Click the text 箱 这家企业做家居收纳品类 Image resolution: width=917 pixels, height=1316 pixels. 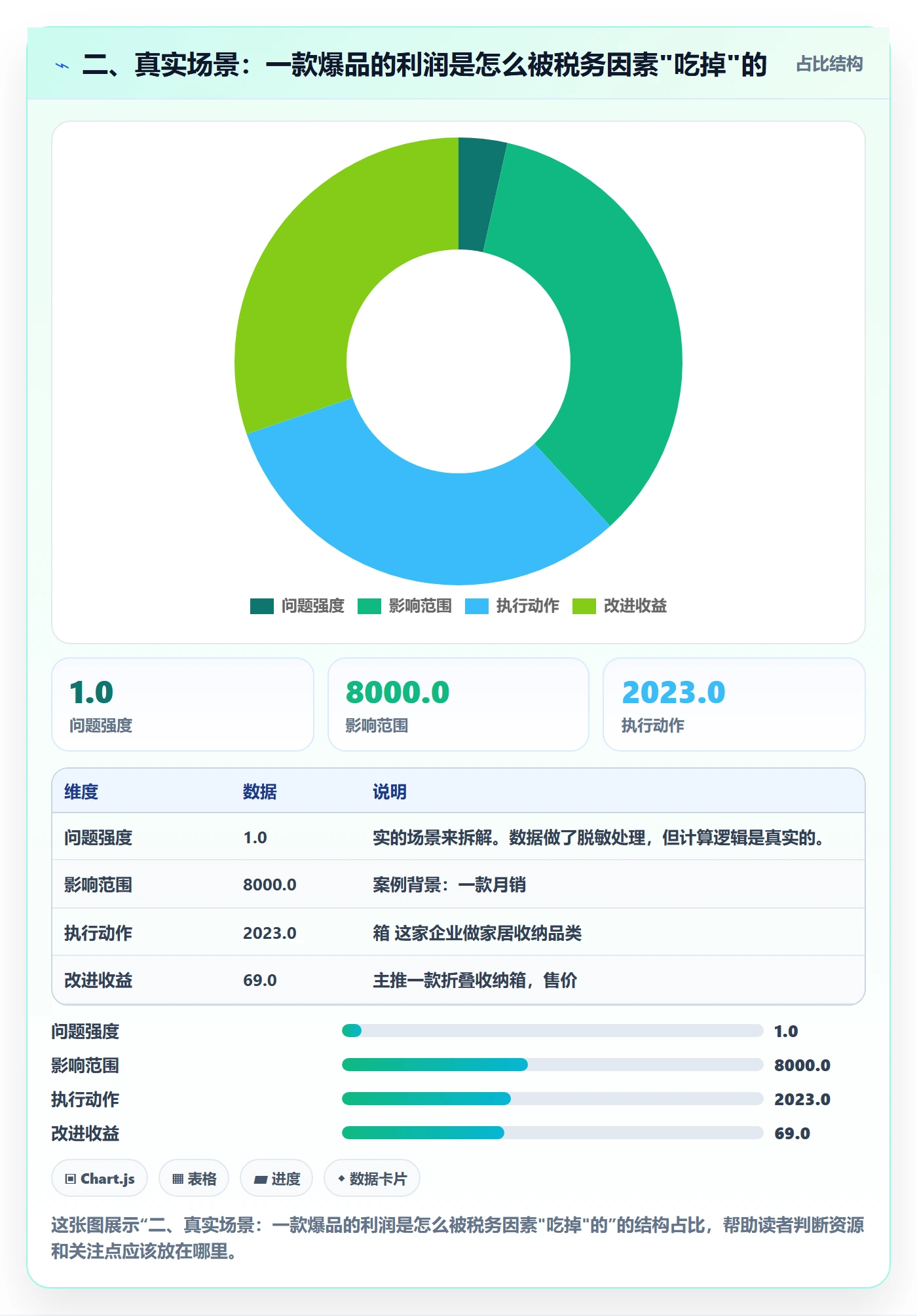coord(477,933)
